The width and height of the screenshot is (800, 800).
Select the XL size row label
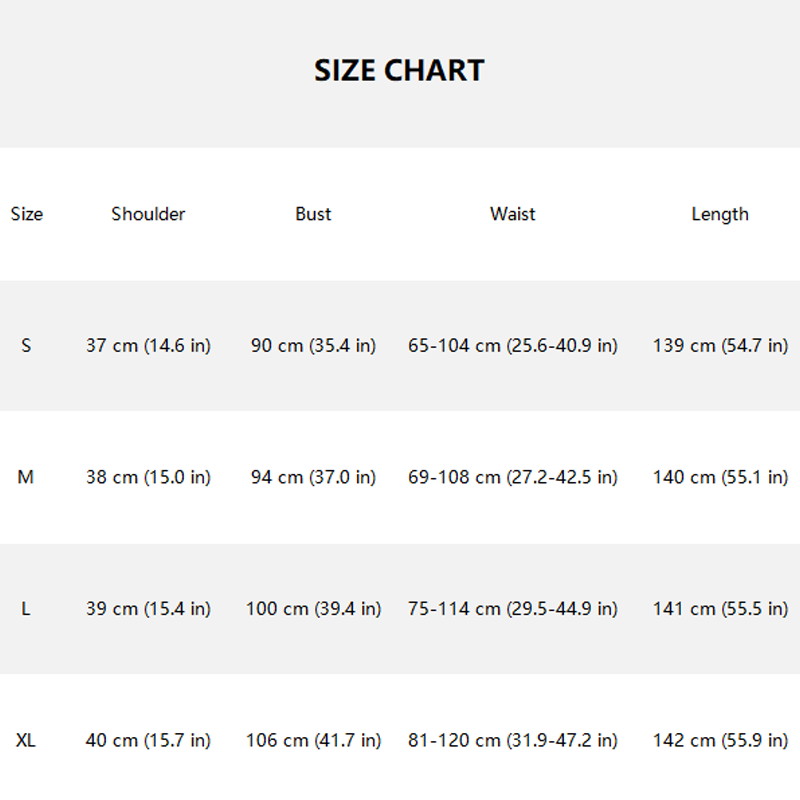pyautogui.click(x=26, y=741)
